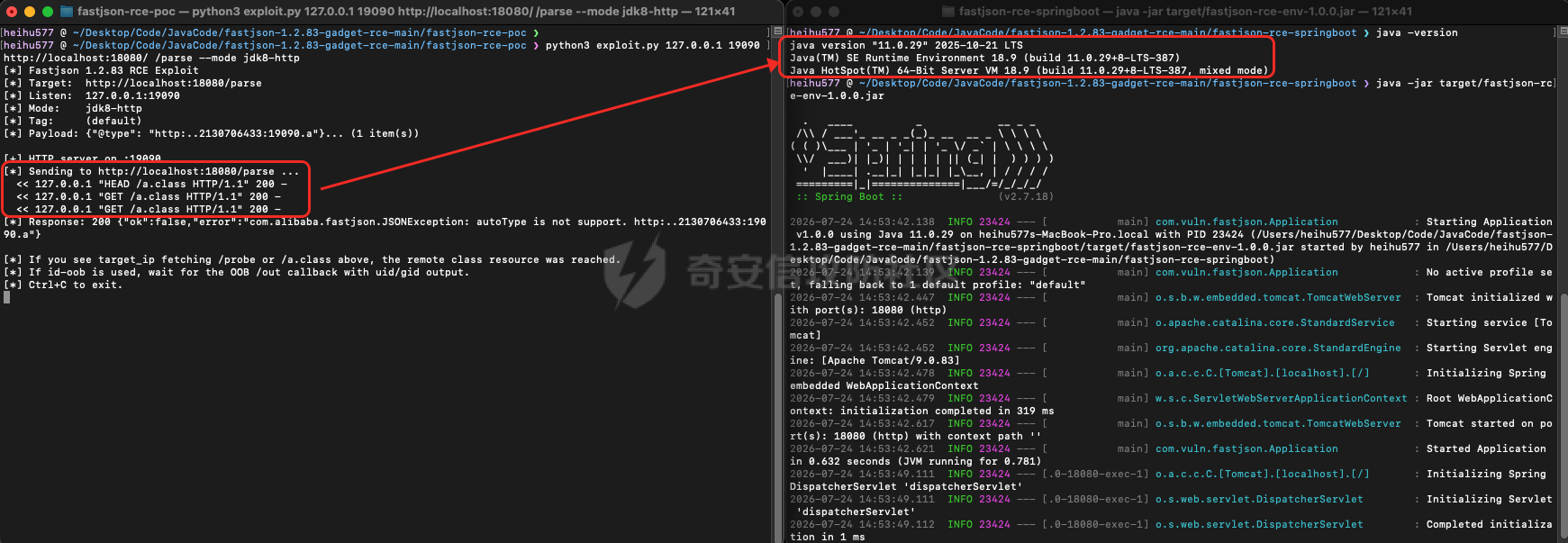Screen dimensions: 1568x543
Task: Click the ':: Spring Boot ::' banner label
Action: click(x=849, y=196)
